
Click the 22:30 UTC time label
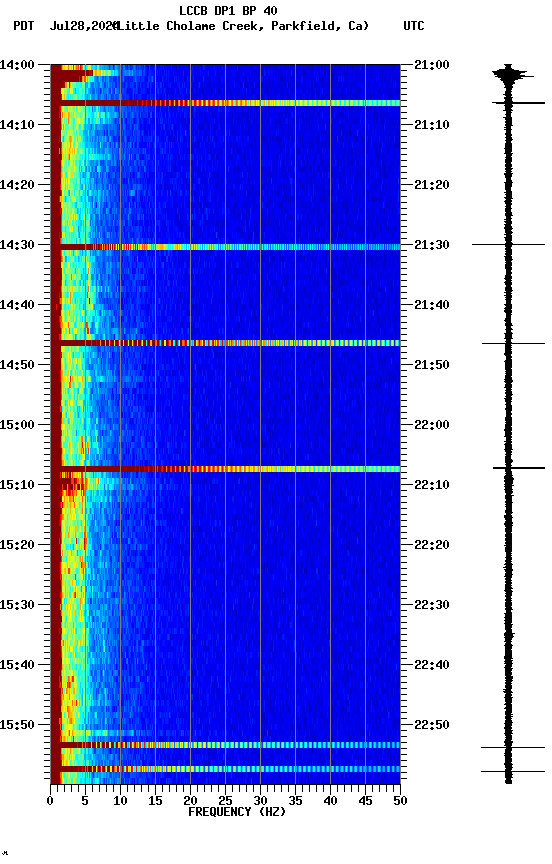[432, 605]
